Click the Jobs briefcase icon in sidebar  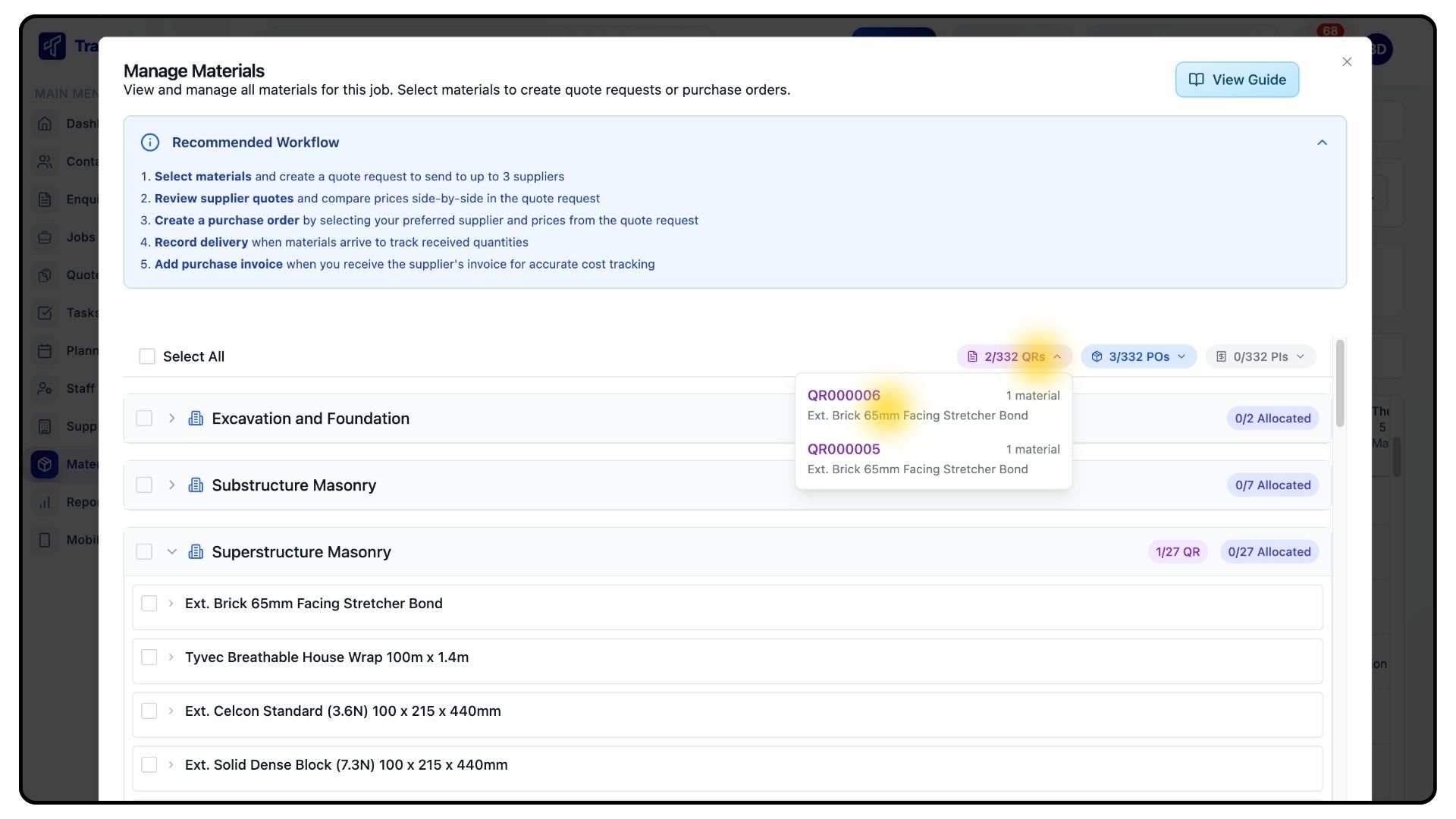pos(45,237)
